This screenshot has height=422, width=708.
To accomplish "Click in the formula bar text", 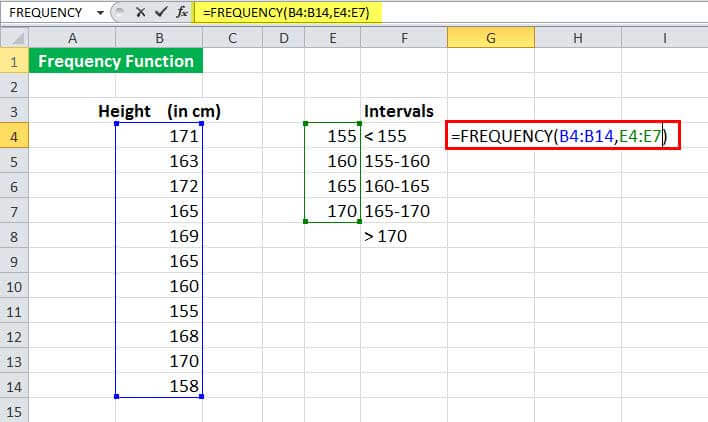I will (x=400, y=14).
